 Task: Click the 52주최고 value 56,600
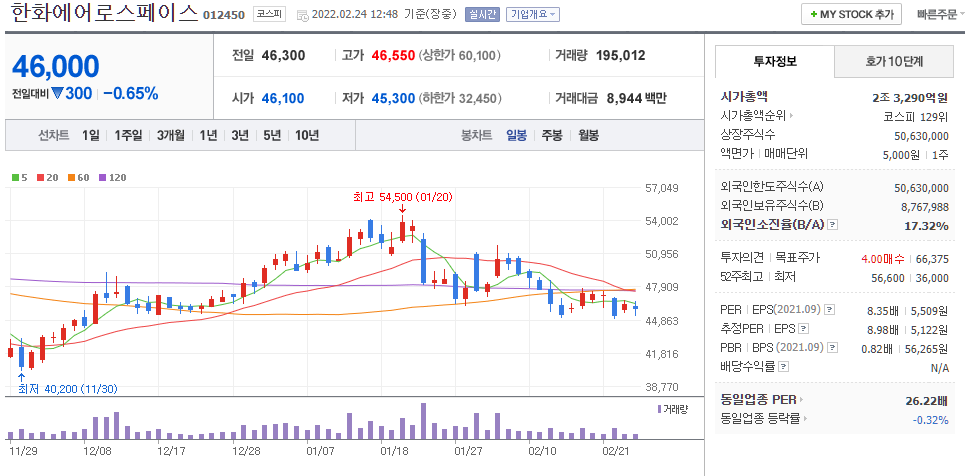pyautogui.click(x=887, y=278)
